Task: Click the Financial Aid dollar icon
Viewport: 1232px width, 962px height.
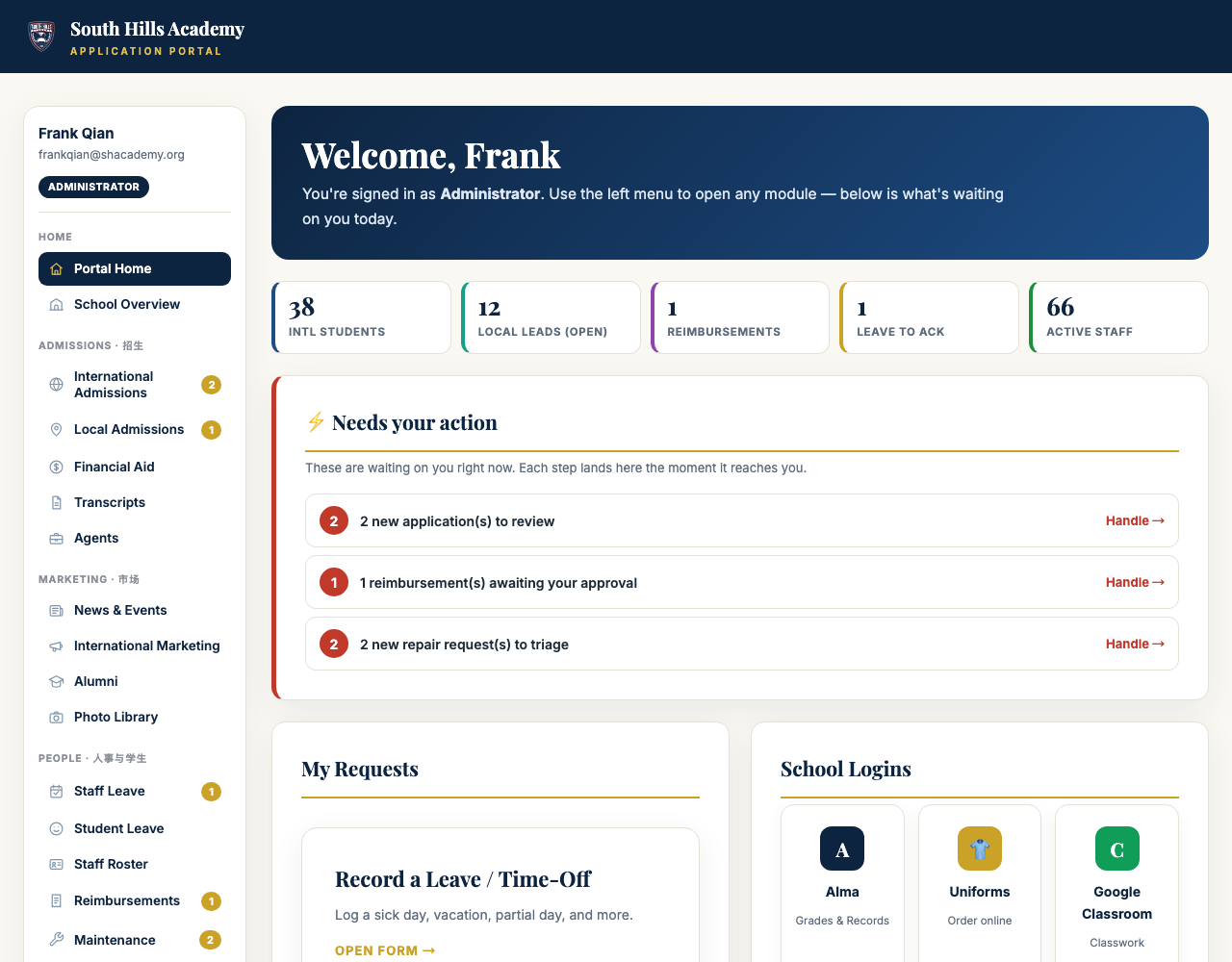Action: 56,468
